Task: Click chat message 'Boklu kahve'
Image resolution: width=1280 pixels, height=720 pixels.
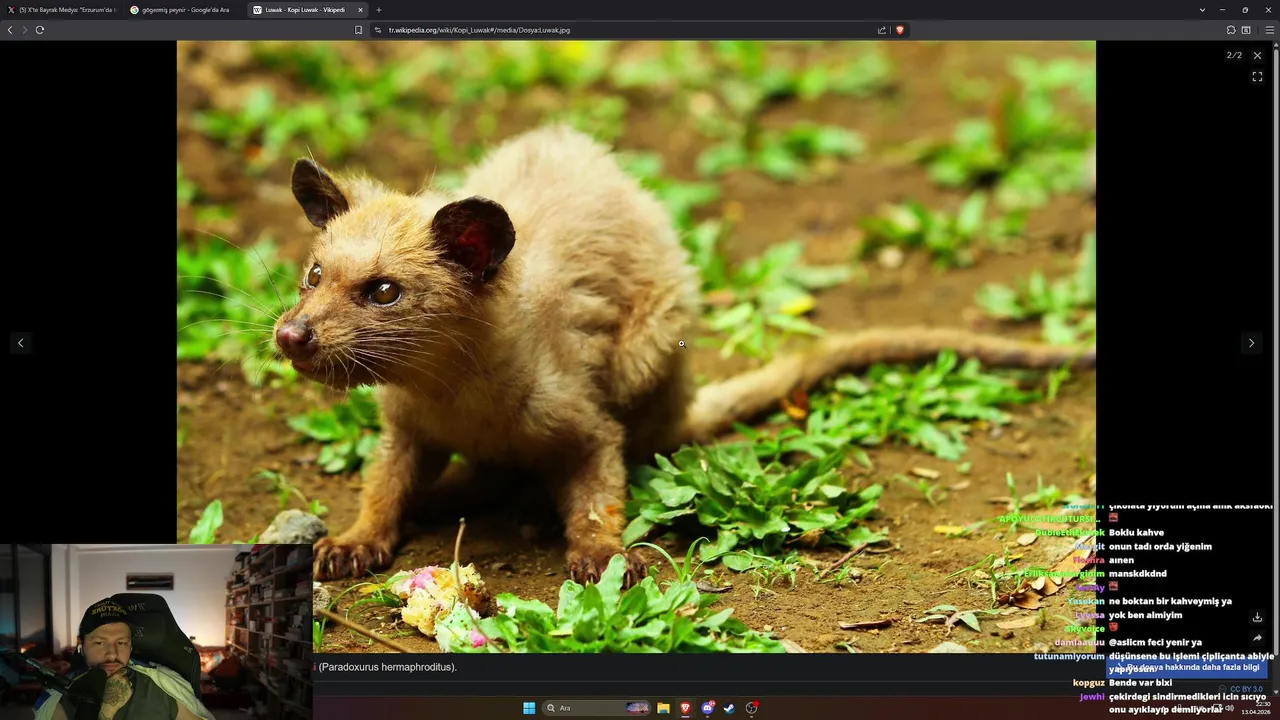Action: tap(1136, 533)
